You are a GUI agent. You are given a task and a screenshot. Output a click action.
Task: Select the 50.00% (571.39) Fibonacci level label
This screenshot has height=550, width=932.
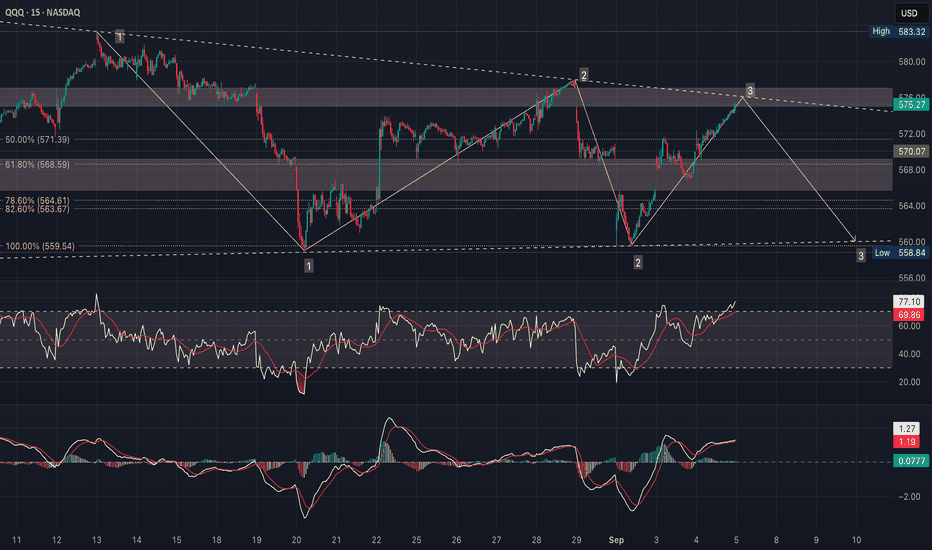tap(37, 140)
